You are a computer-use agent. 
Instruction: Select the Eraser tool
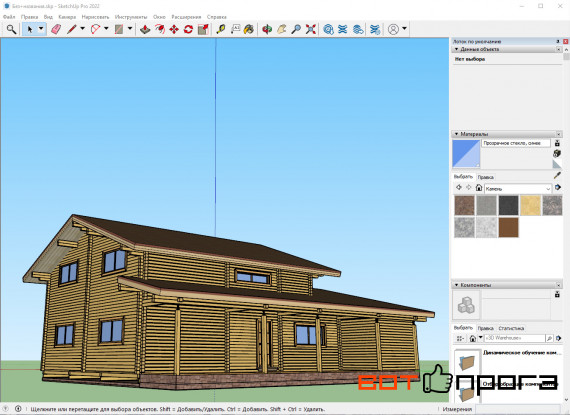click(56, 29)
